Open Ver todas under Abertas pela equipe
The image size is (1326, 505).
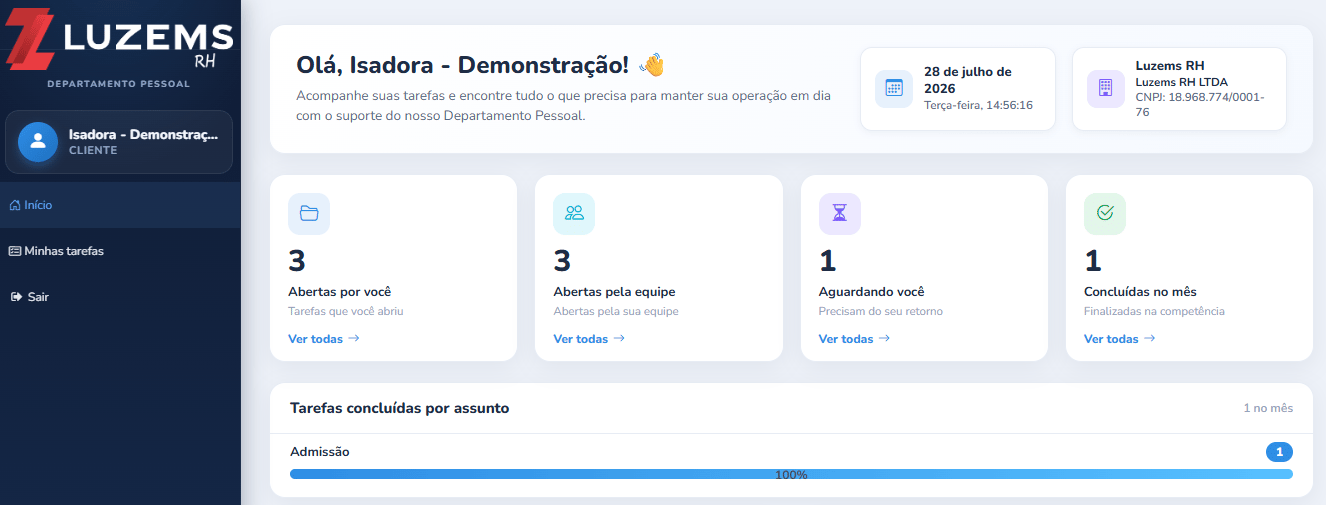[x=589, y=339]
